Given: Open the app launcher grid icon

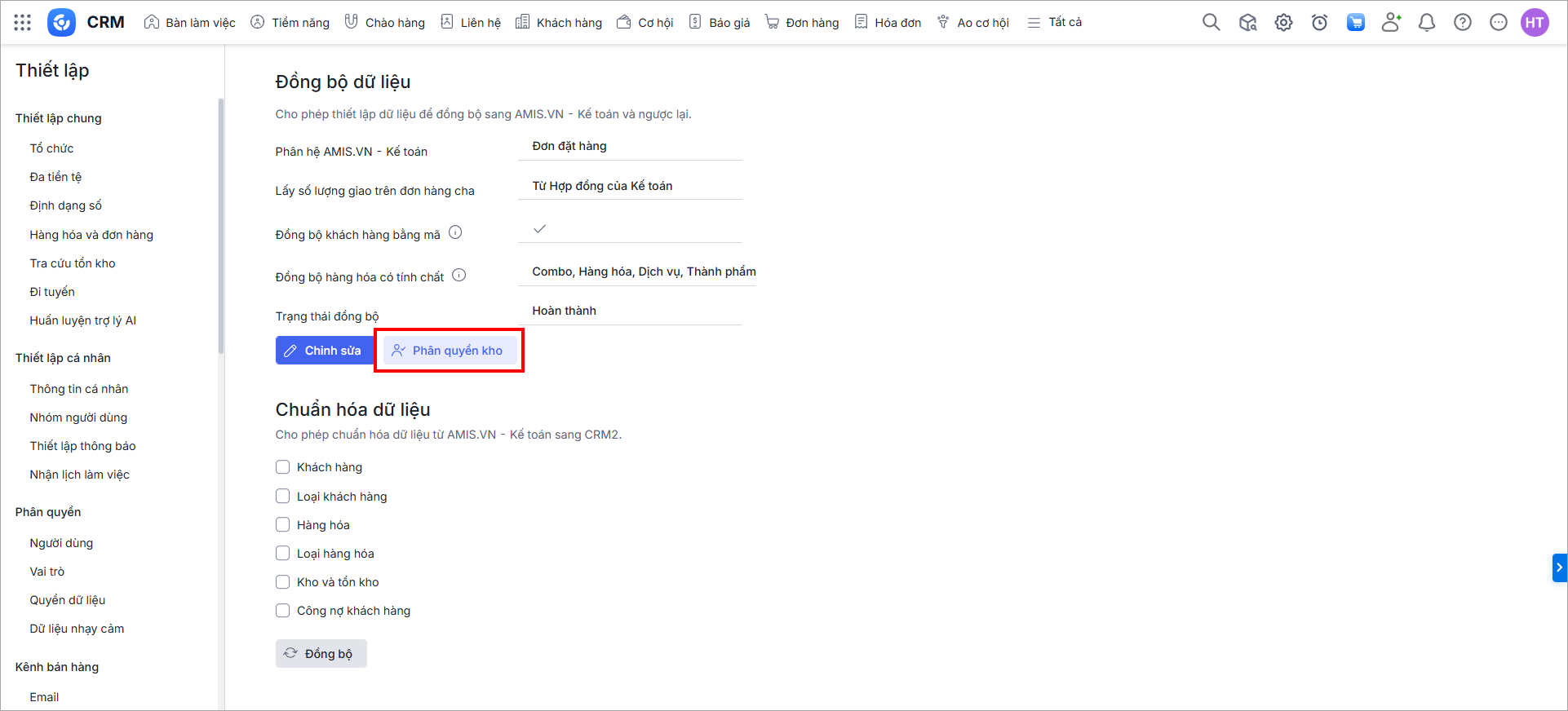Looking at the screenshot, I should (23, 23).
